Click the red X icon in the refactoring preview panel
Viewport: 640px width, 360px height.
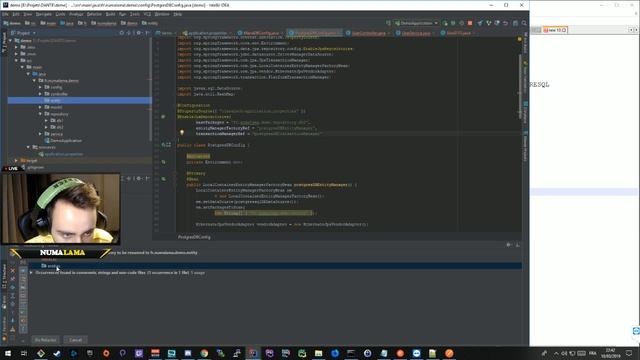tap(13, 271)
